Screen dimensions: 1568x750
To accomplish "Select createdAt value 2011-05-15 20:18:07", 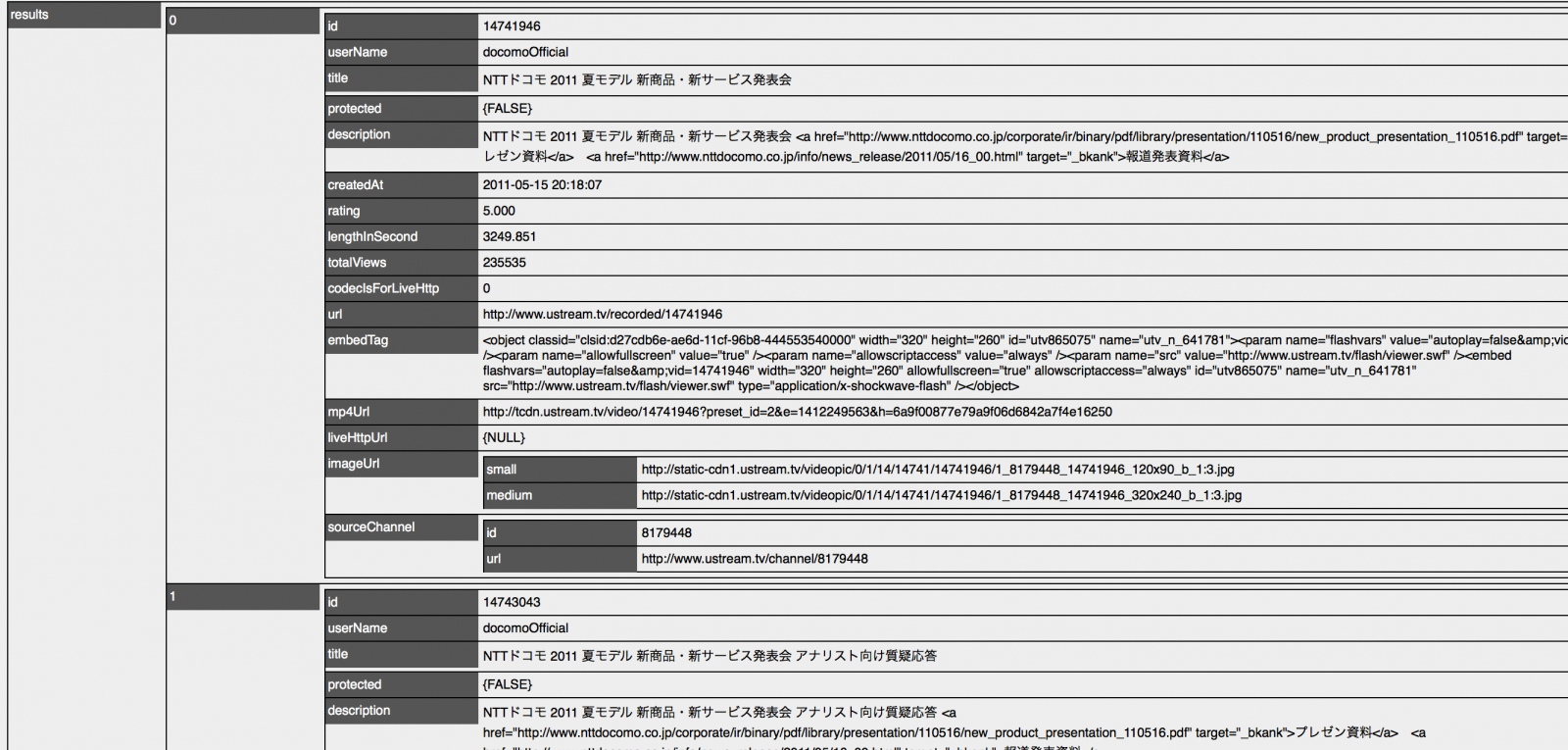I will click(x=542, y=184).
